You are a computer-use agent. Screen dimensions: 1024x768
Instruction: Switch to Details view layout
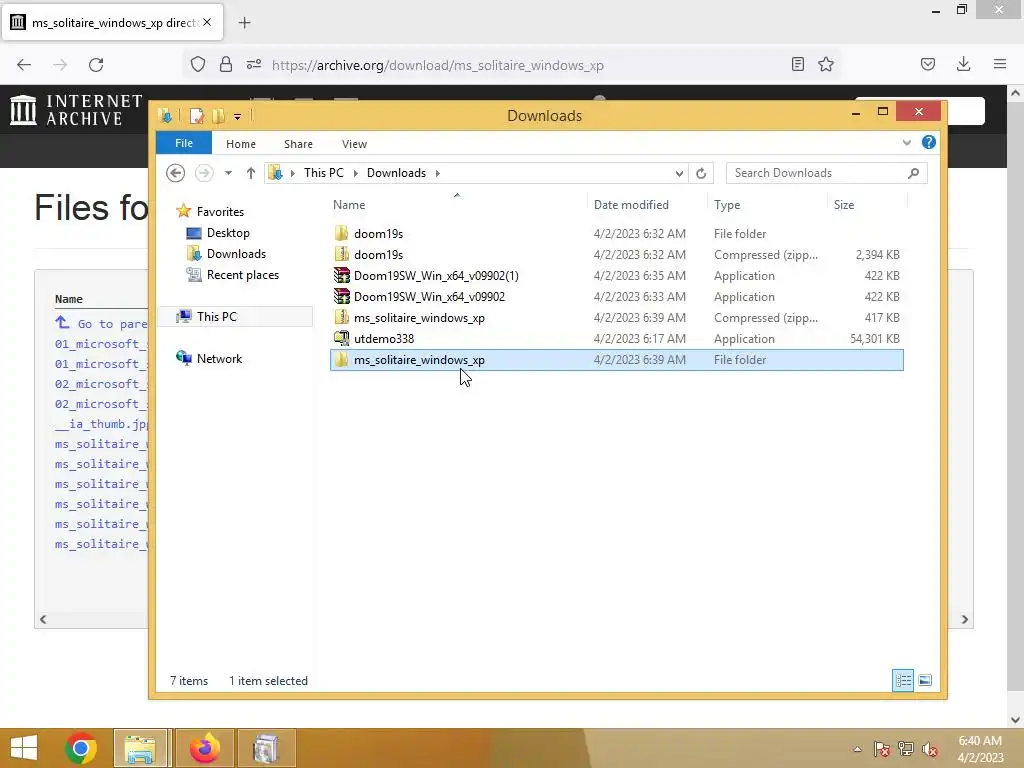[x=903, y=680]
